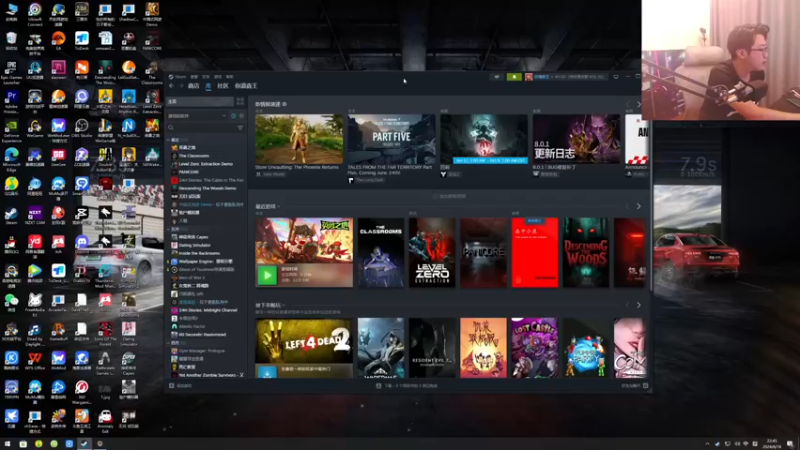800x450 pixels.
Task: Switch library to grid collections view icon
Action: click(240, 102)
